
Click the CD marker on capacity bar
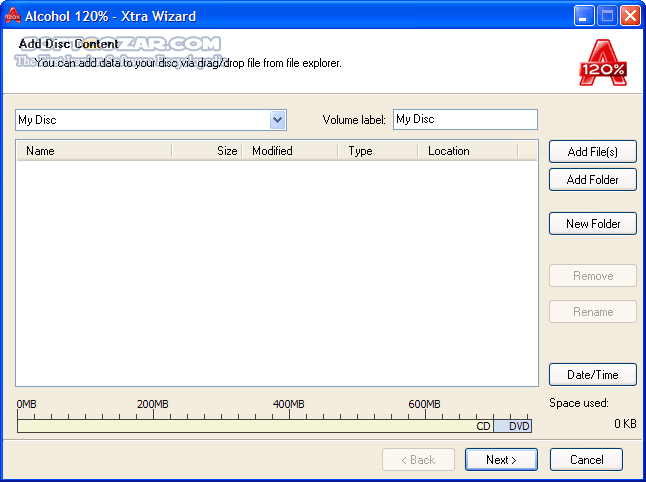coord(483,426)
